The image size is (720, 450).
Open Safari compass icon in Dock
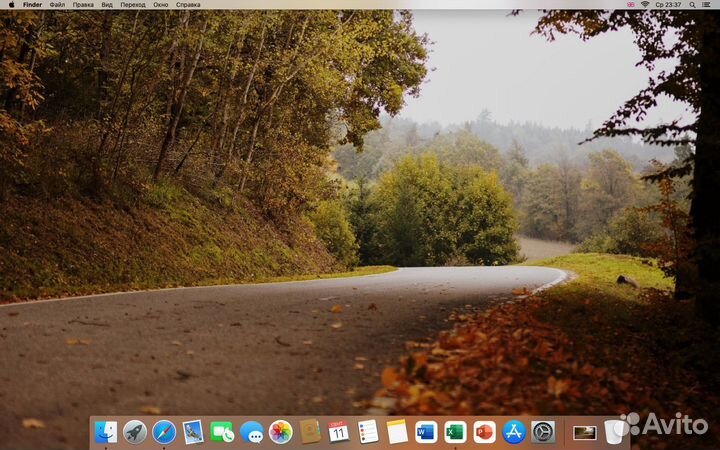click(x=164, y=432)
